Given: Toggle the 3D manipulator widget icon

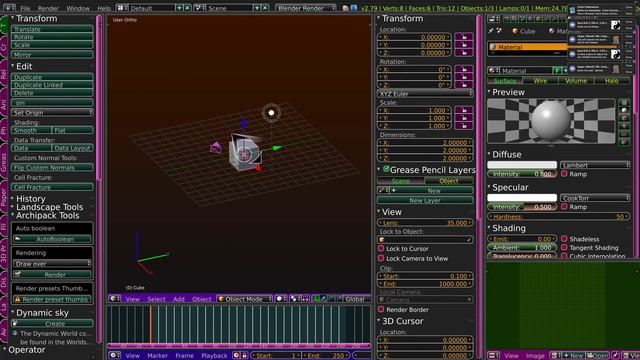Looking at the screenshot, I should [x=316, y=299].
